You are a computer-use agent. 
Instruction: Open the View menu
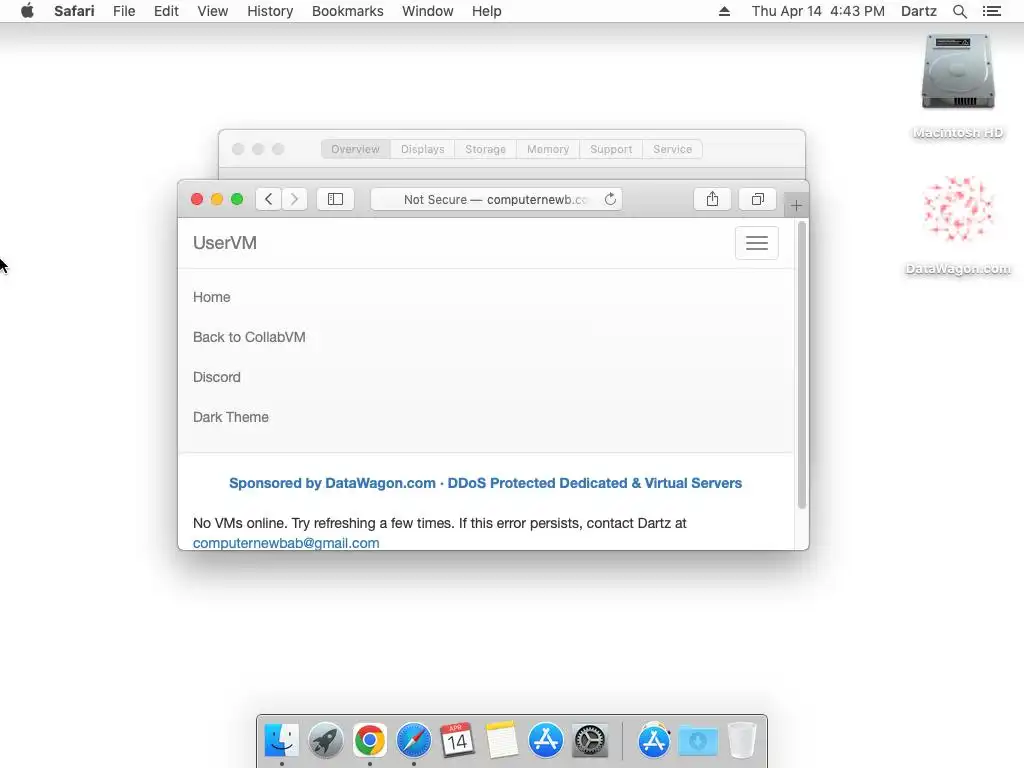click(x=213, y=11)
